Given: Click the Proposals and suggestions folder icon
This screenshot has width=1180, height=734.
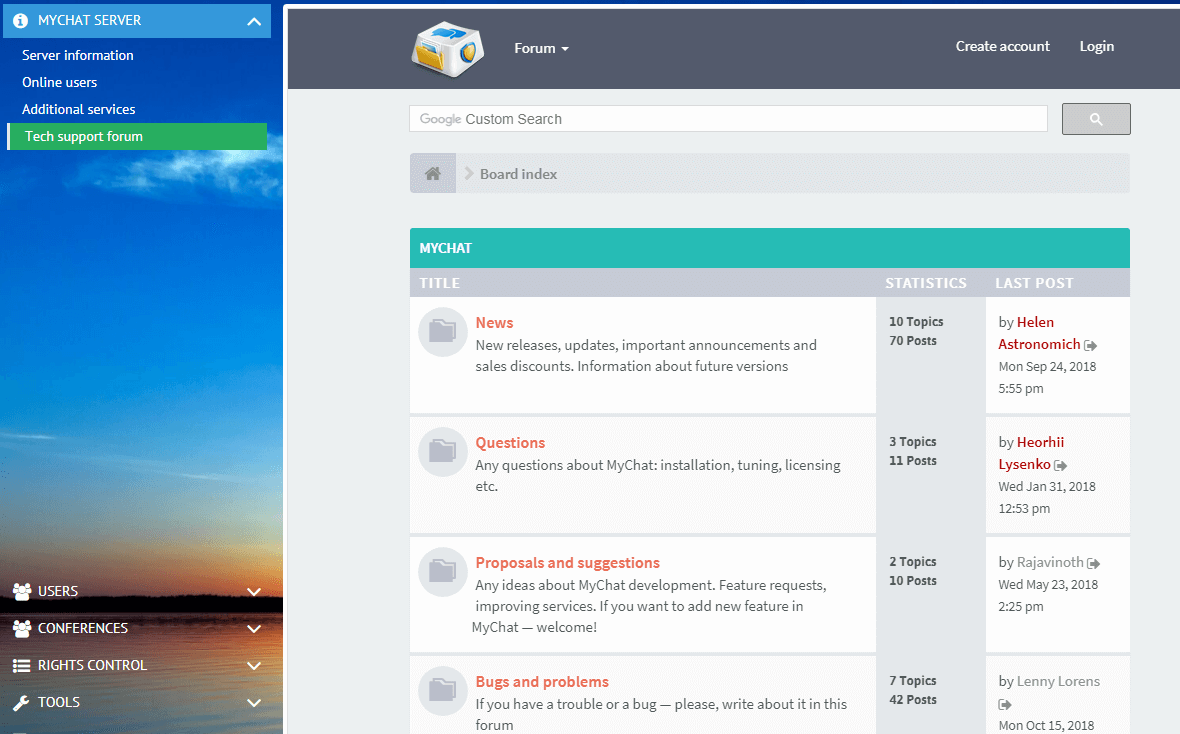Looking at the screenshot, I should pyautogui.click(x=443, y=572).
